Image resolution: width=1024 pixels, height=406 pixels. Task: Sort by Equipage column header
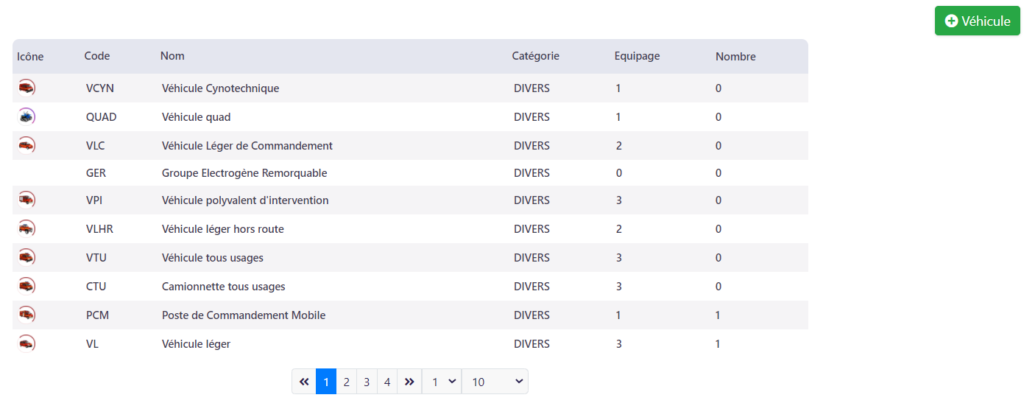pyautogui.click(x=637, y=56)
